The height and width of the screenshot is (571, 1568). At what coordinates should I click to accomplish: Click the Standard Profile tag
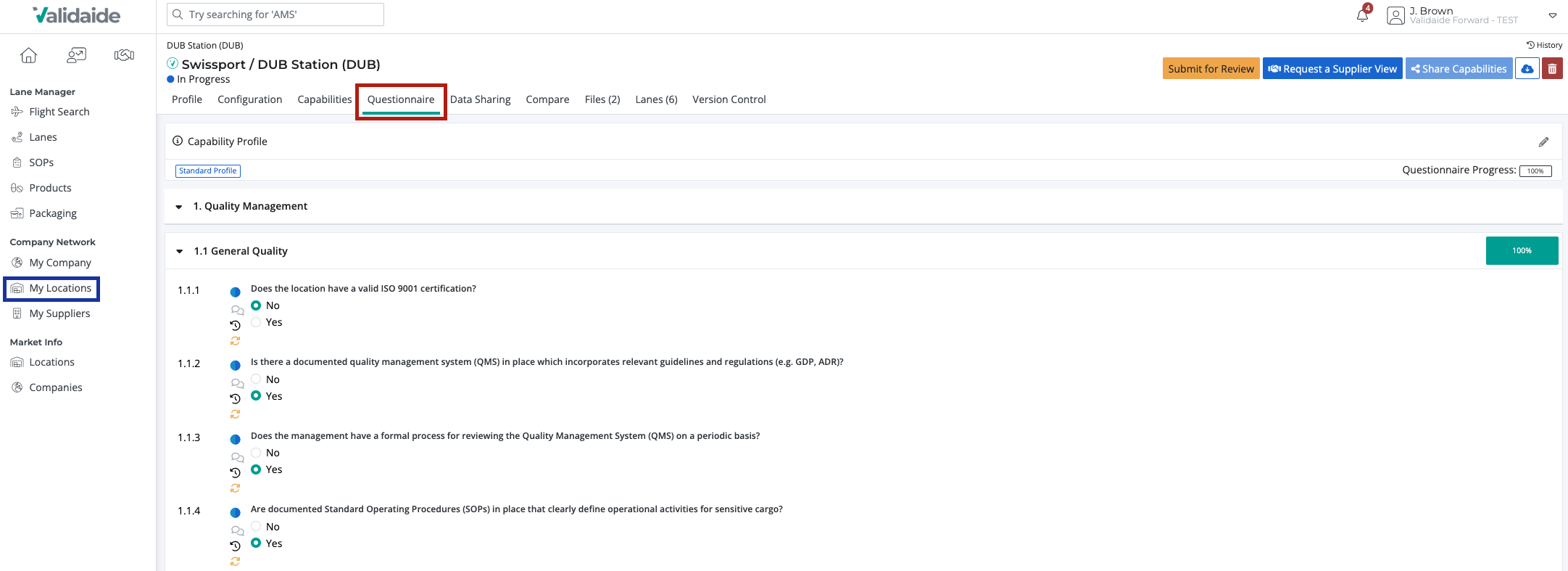[x=208, y=171]
